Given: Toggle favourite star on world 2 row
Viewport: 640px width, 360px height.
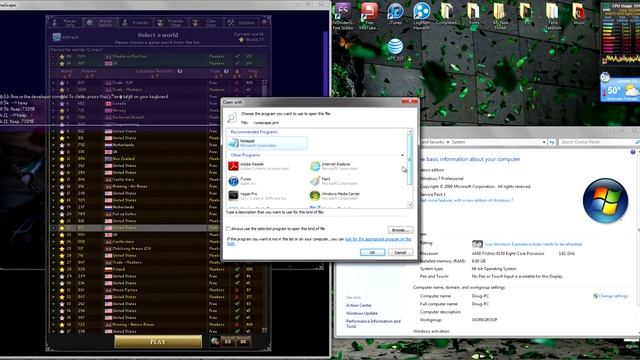Looking at the screenshot, I should pyautogui.click(x=62, y=90).
